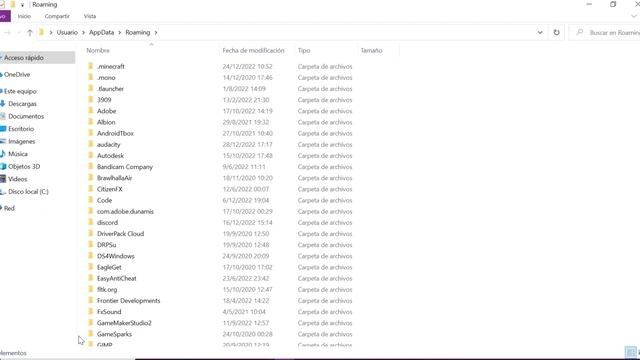Open Imágenes in navigation pane
The height and width of the screenshot is (360, 640).
tap(22, 142)
